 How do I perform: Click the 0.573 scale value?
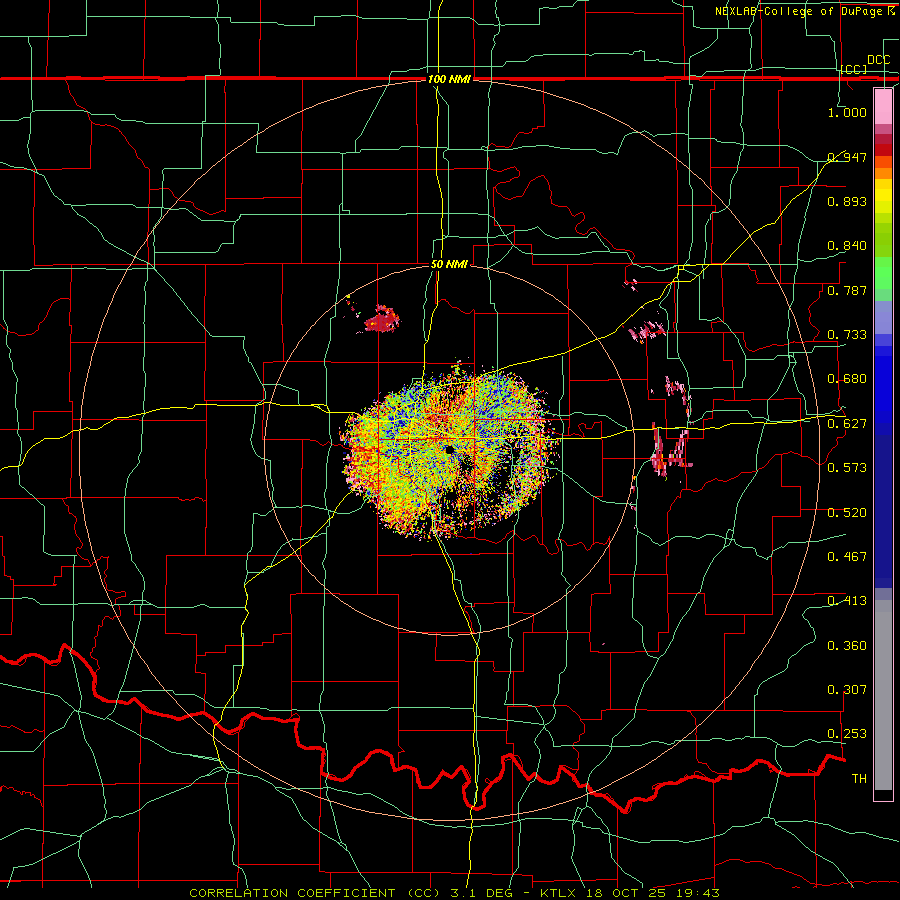coord(847,468)
